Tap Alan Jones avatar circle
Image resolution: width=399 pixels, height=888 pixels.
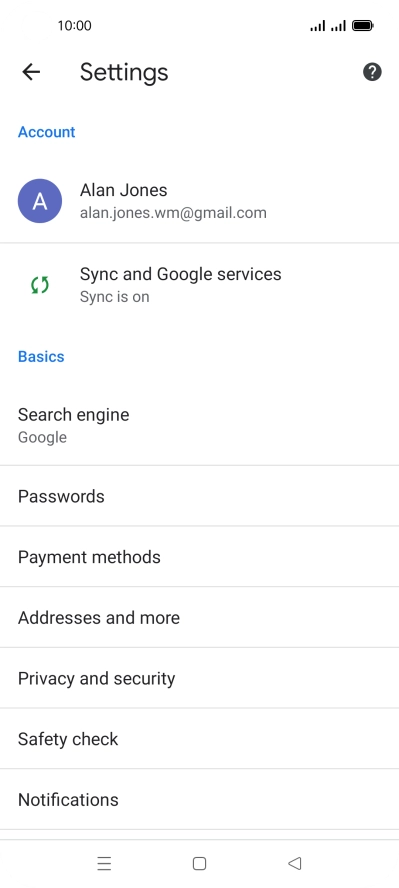[x=40, y=201]
